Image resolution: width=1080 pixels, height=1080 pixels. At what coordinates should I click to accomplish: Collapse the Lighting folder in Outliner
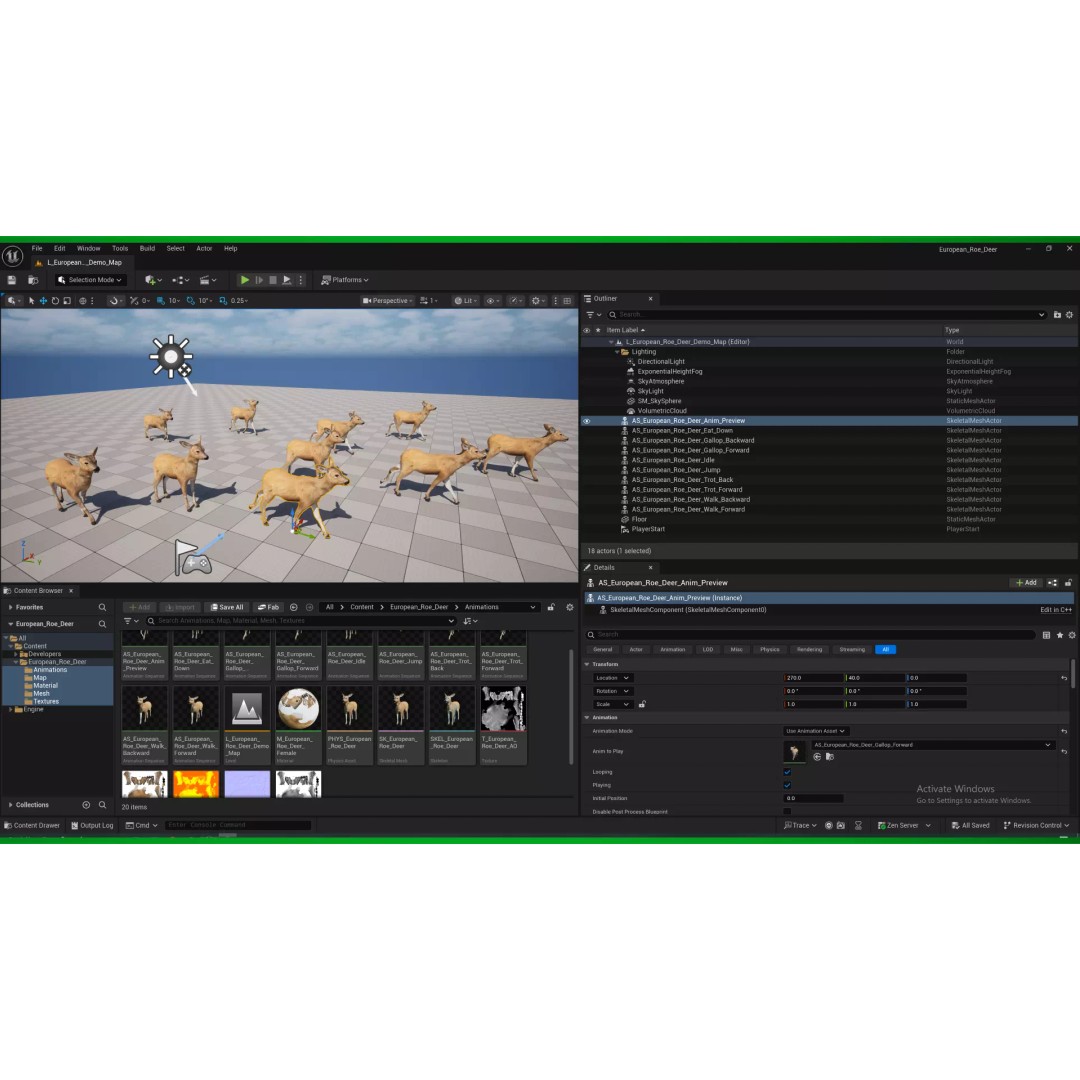(x=617, y=352)
